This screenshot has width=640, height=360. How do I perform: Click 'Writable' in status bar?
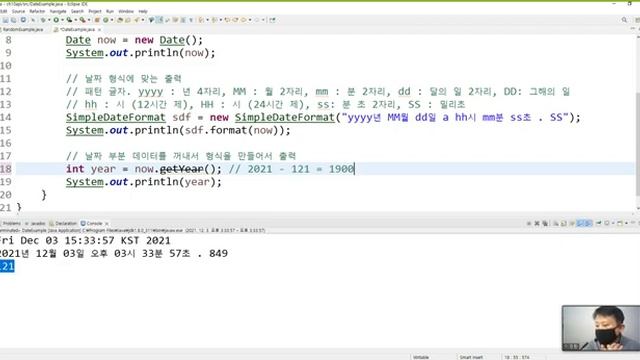421,357
